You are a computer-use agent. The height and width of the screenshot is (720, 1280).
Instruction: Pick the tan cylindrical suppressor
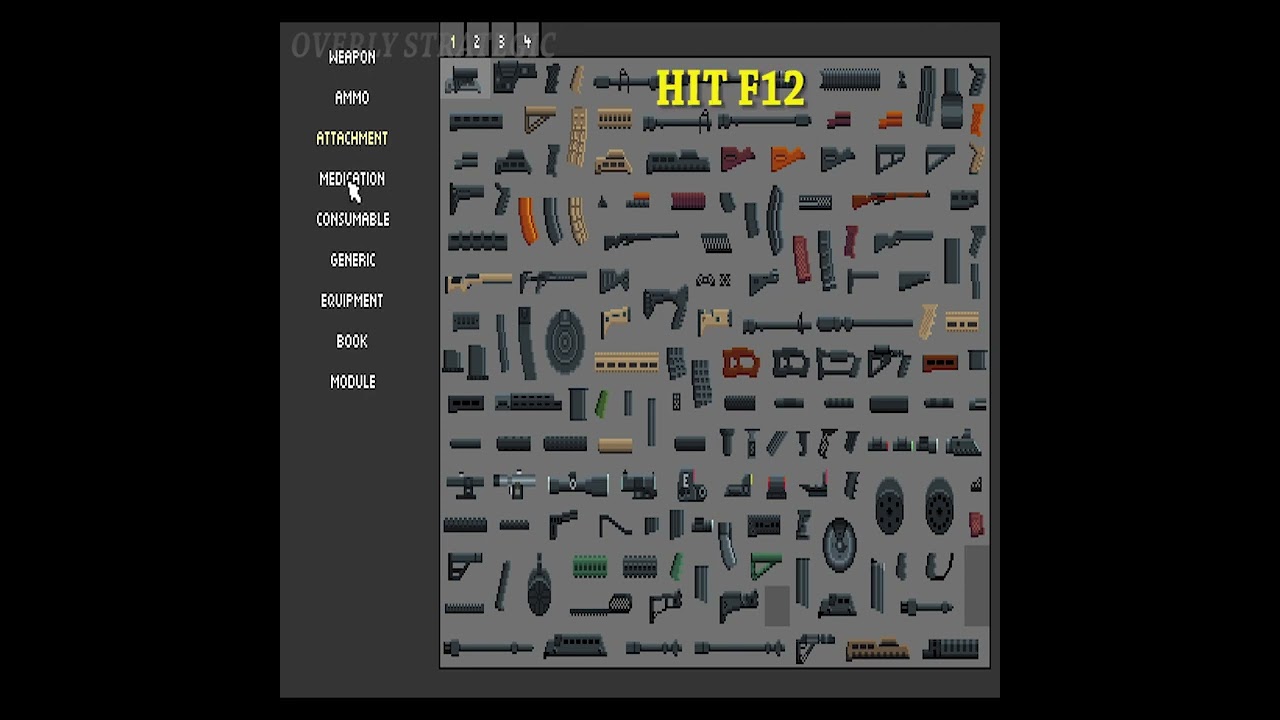pos(615,445)
